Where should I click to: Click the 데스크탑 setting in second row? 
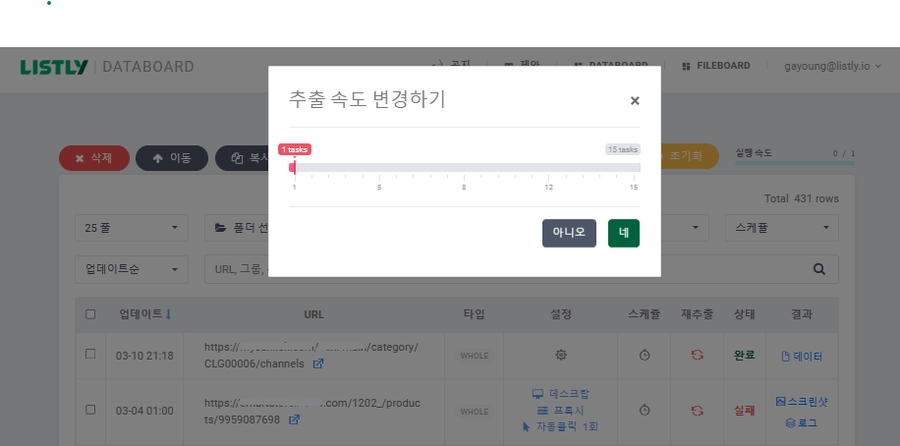coord(561,394)
